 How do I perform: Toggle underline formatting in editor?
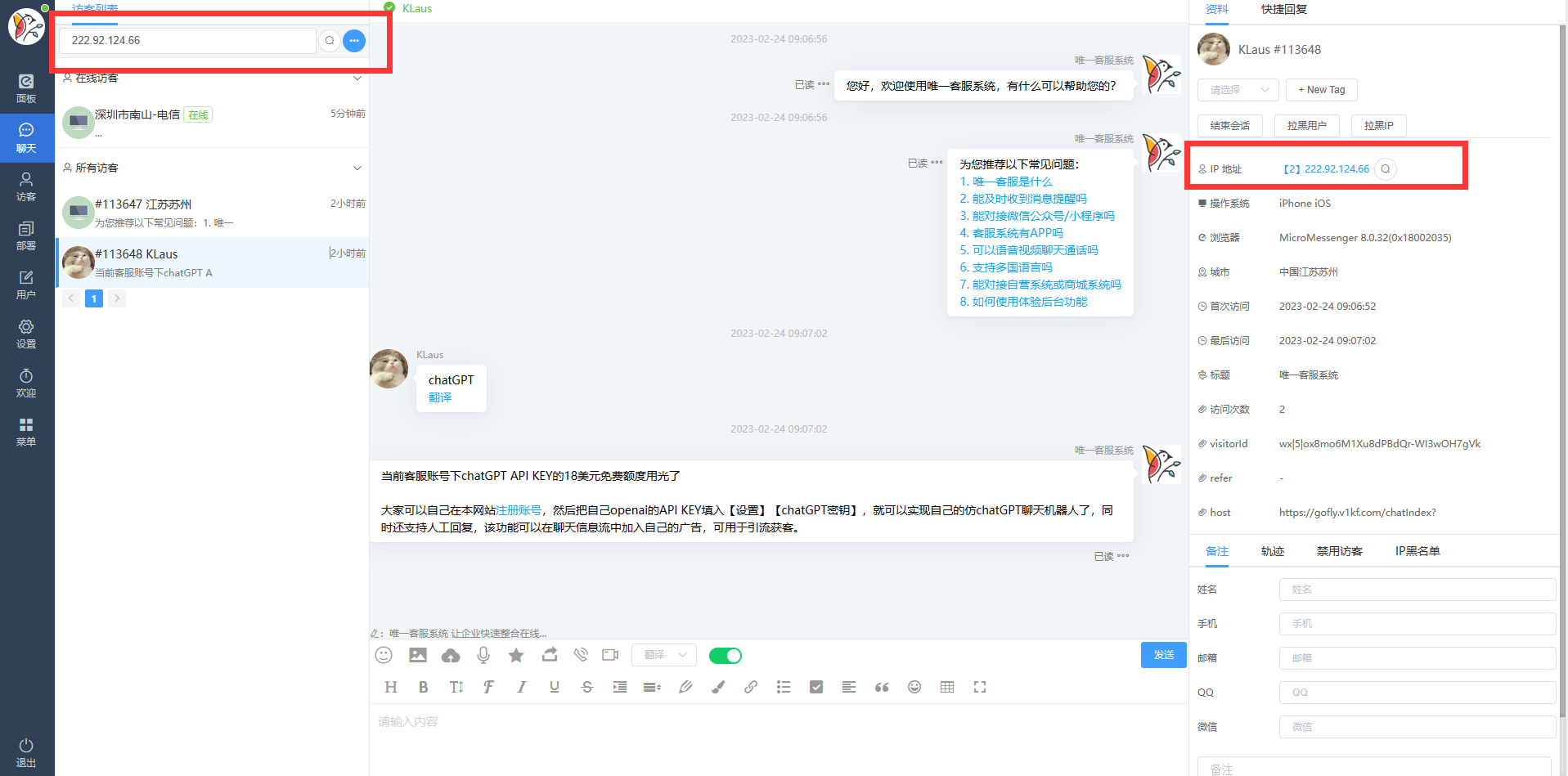point(555,687)
